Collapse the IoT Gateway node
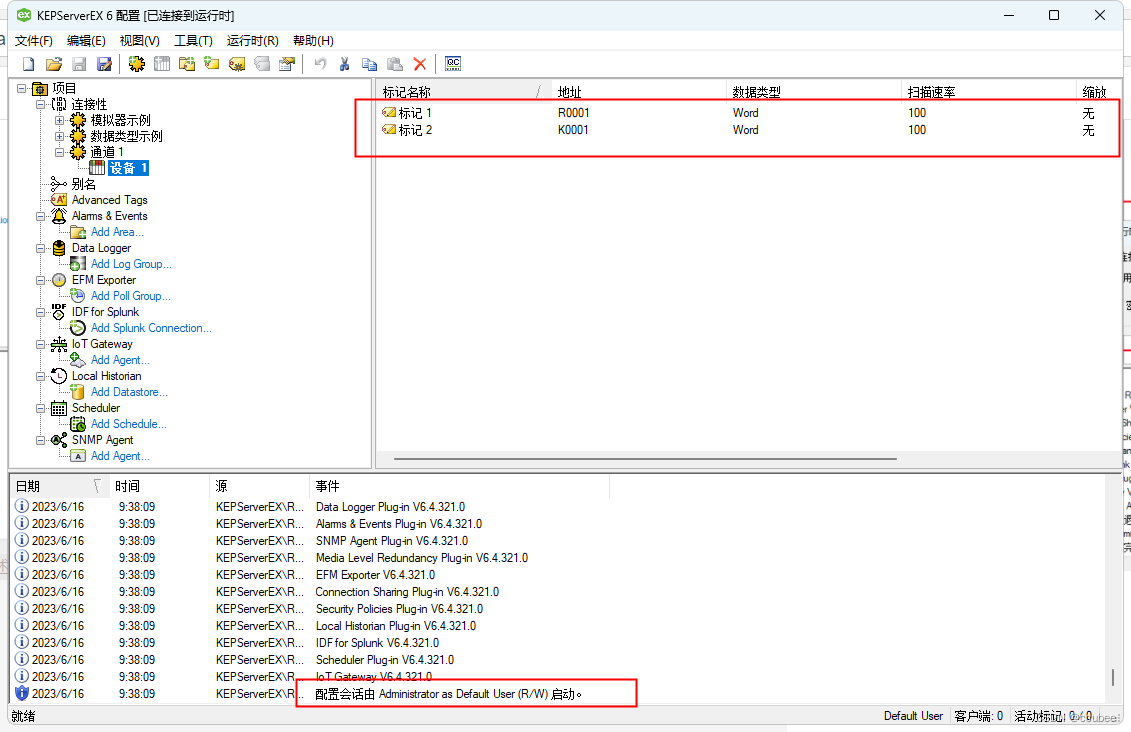The height and width of the screenshot is (732, 1131). 40,344
